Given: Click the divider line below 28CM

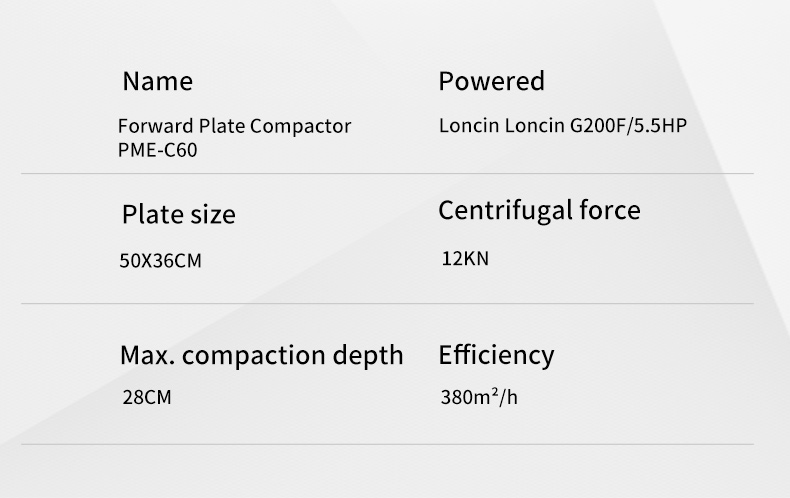Looking at the screenshot, I should [x=386, y=444].
